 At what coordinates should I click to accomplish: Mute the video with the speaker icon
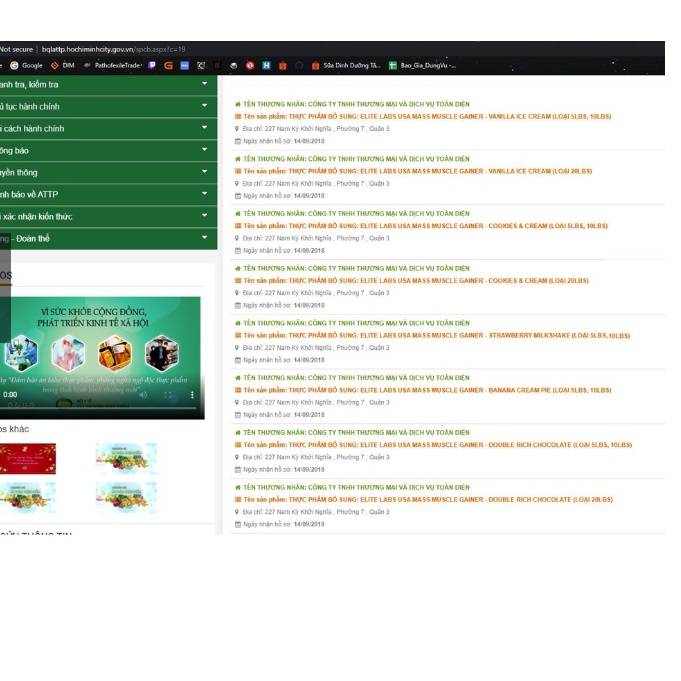pyautogui.click(x=143, y=395)
